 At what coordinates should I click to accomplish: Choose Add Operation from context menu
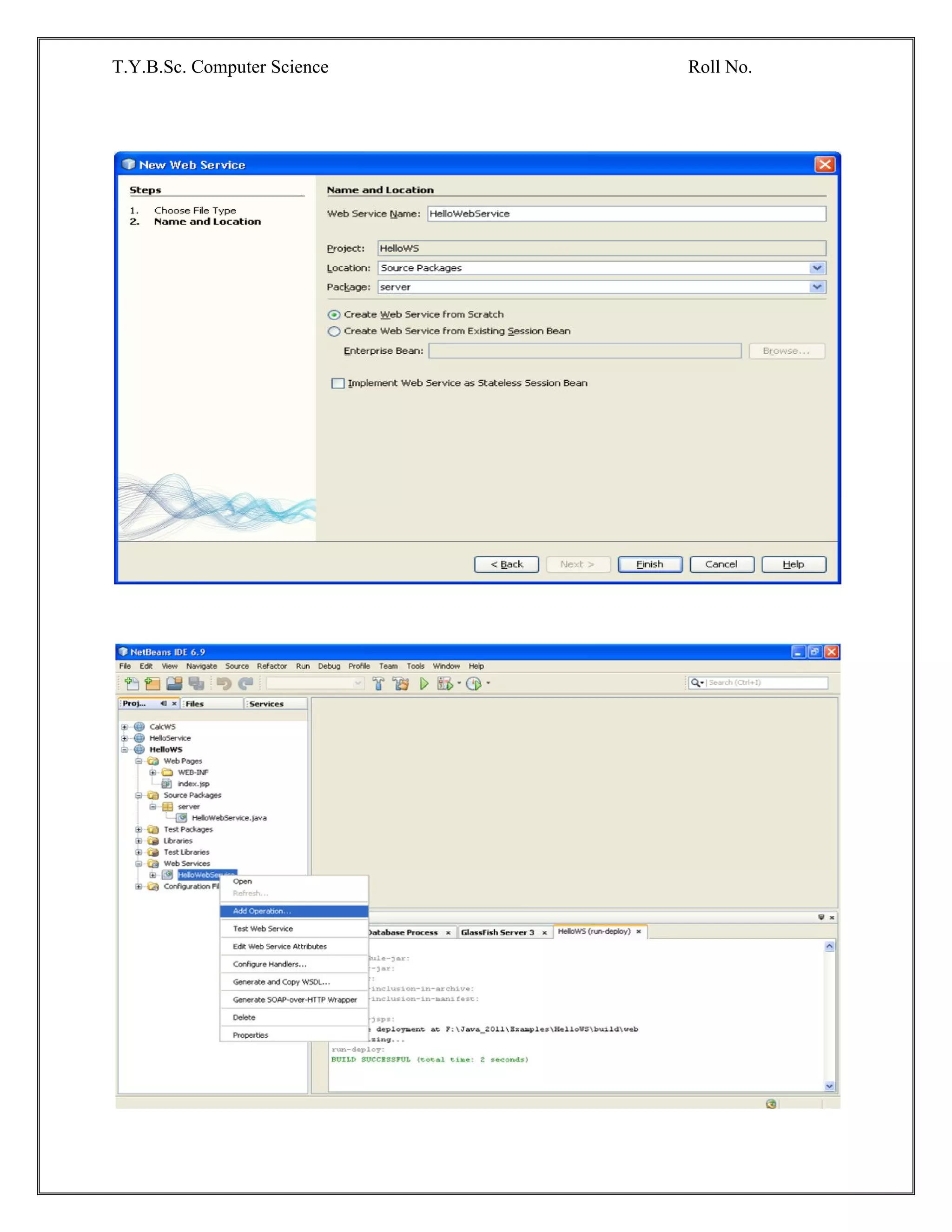click(x=262, y=911)
